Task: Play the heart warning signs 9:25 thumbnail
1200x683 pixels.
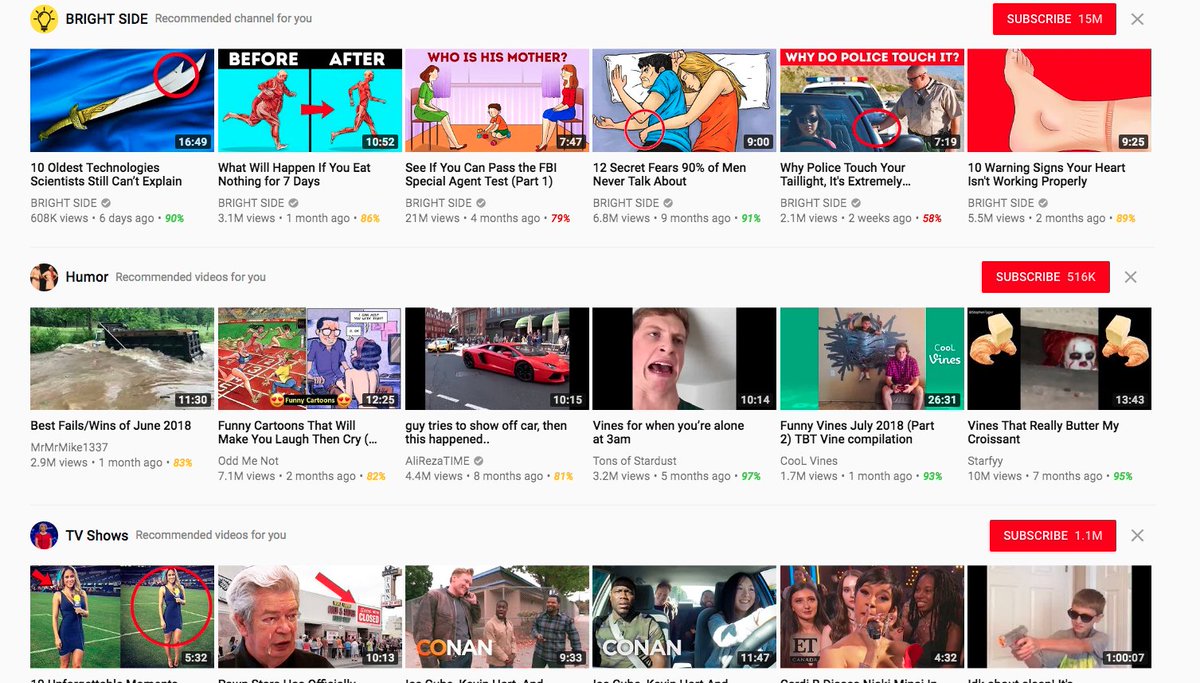Action: pyautogui.click(x=1060, y=100)
